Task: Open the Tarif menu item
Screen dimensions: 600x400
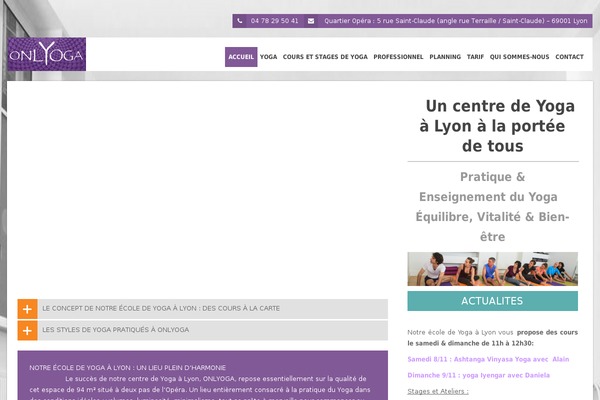Action: (x=475, y=57)
